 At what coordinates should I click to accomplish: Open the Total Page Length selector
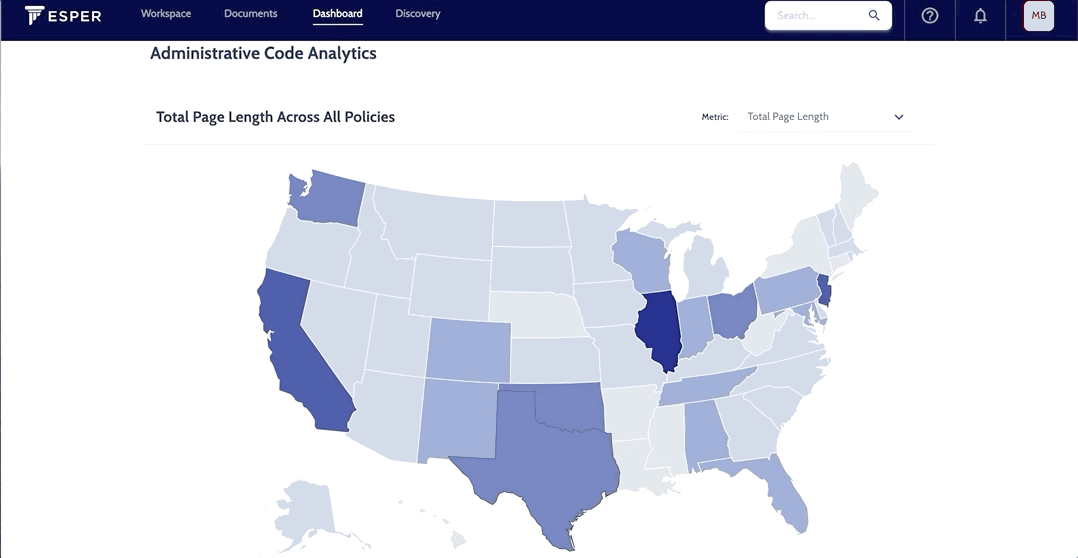point(825,117)
